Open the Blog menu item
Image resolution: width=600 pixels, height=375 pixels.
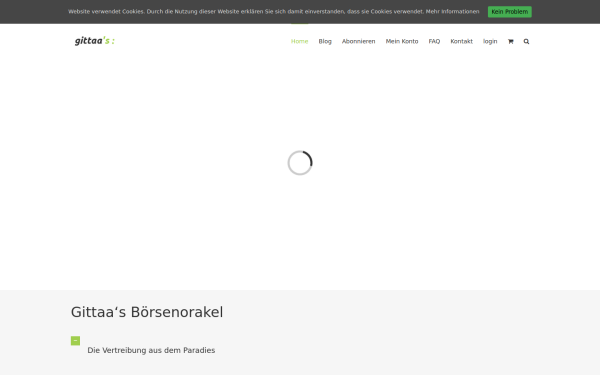click(325, 41)
